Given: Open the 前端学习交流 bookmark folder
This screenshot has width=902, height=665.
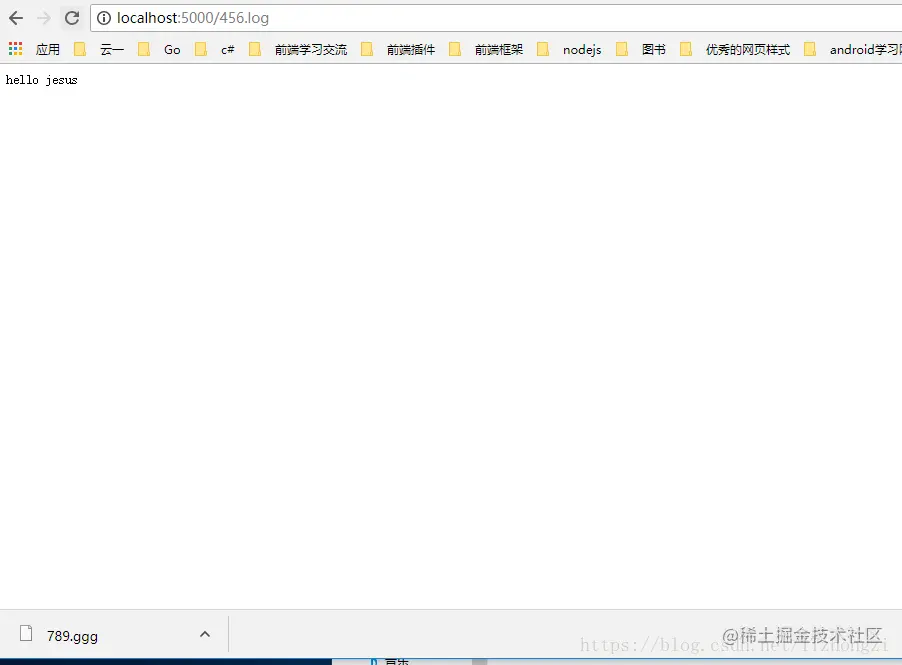Looking at the screenshot, I should point(297,49).
